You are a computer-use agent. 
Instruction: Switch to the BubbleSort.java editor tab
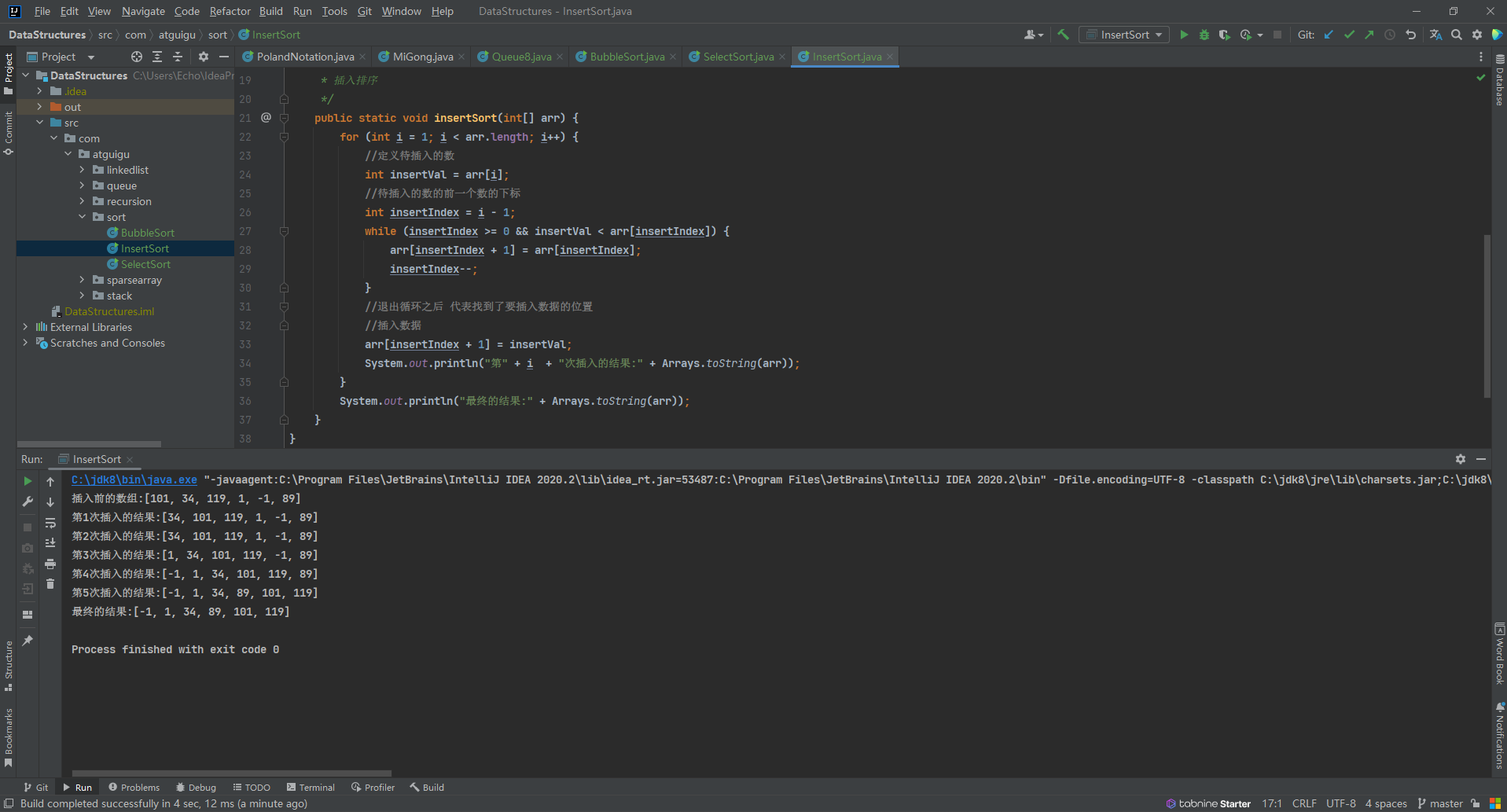pyautogui.click(x=627, y=57)
